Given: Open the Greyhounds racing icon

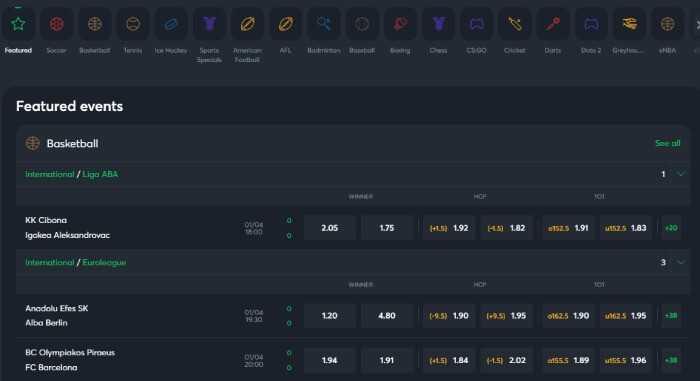Looking at the screenshot, I should pyautogui.click(x=629, y=24).
